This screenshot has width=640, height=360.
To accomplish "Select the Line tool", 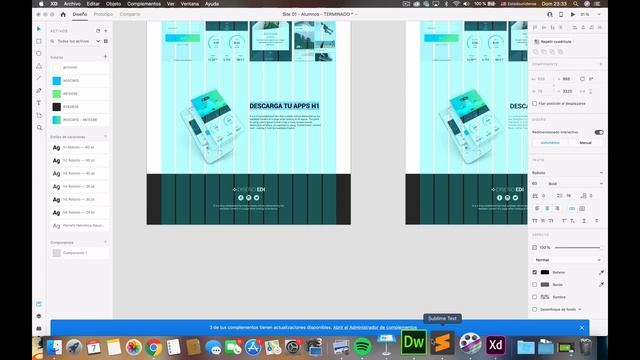I will tap(39, 78).
